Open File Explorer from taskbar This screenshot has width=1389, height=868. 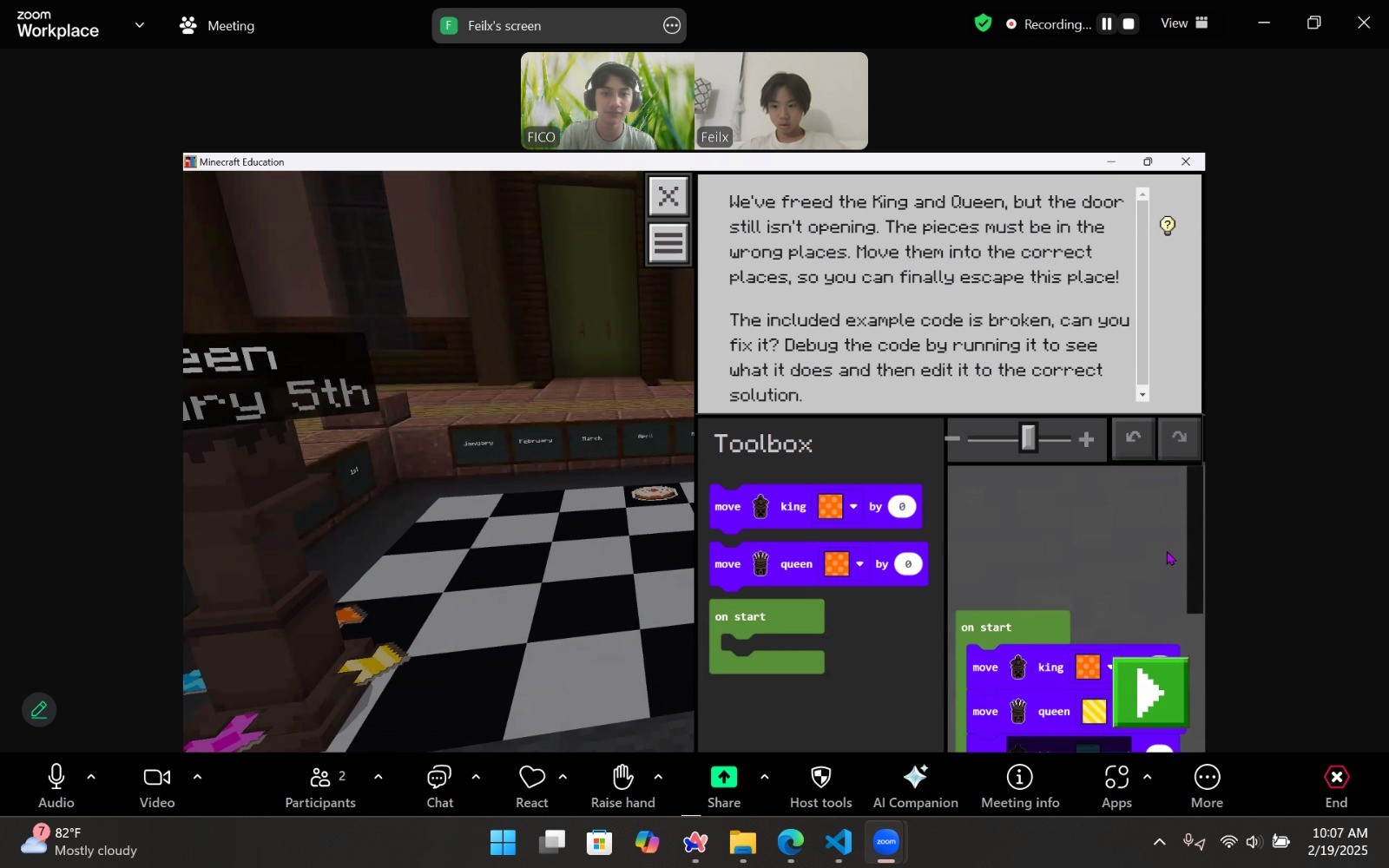pos(743,843)
